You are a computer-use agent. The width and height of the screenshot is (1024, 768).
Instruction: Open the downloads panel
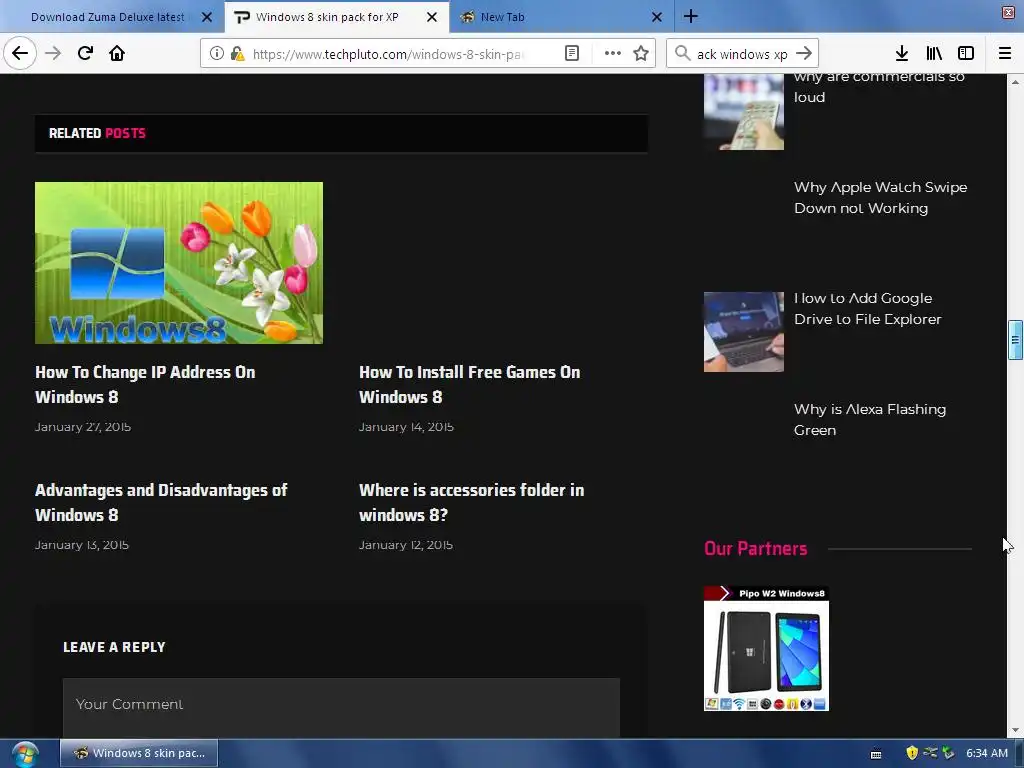[902, 54]
